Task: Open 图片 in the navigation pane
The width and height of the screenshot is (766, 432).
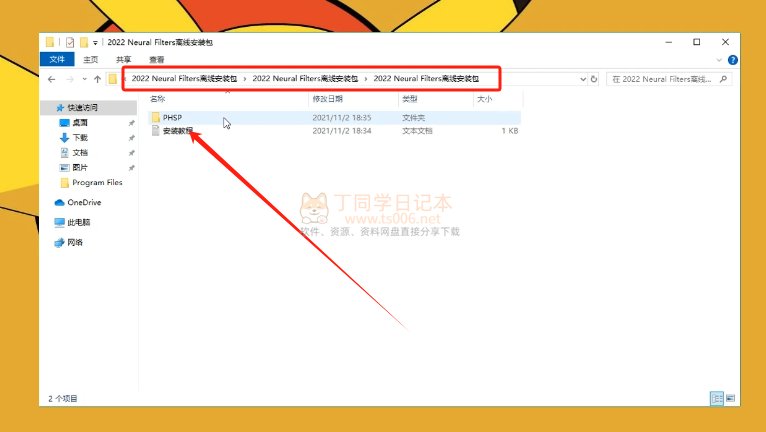Action: pos(80,168)
